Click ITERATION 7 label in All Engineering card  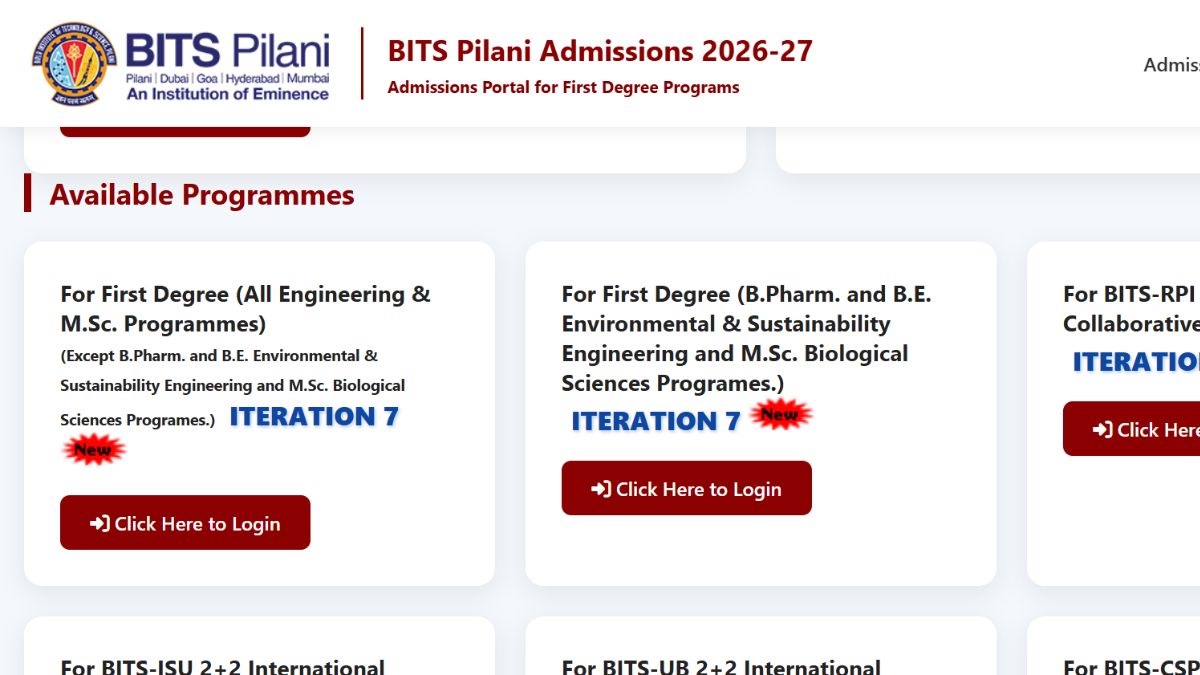pyautogui.click(x=314, y=417)
